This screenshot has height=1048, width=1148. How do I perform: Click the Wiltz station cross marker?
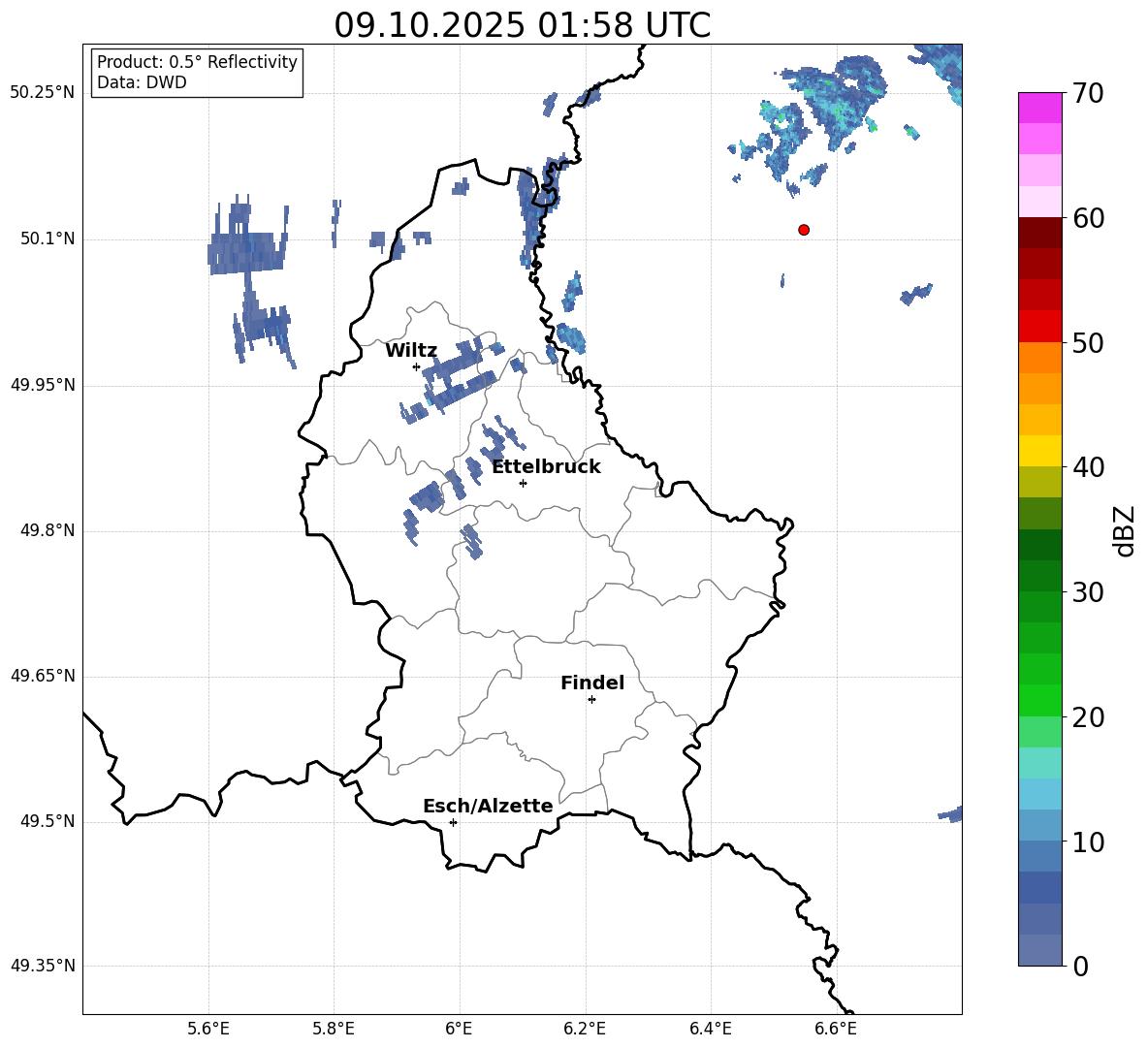pyautogui.click(x=416, y=366)
